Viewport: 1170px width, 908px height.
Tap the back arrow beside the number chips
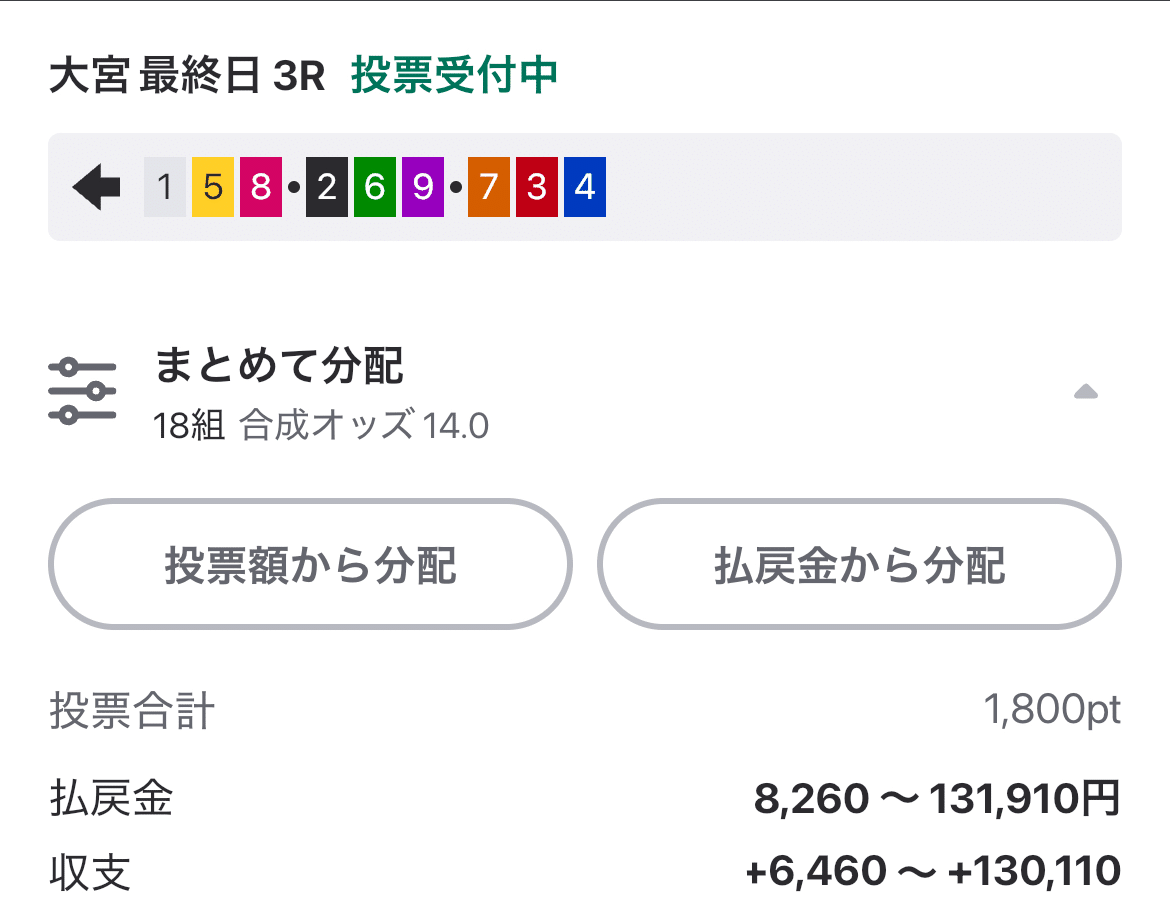coord(96,185)
